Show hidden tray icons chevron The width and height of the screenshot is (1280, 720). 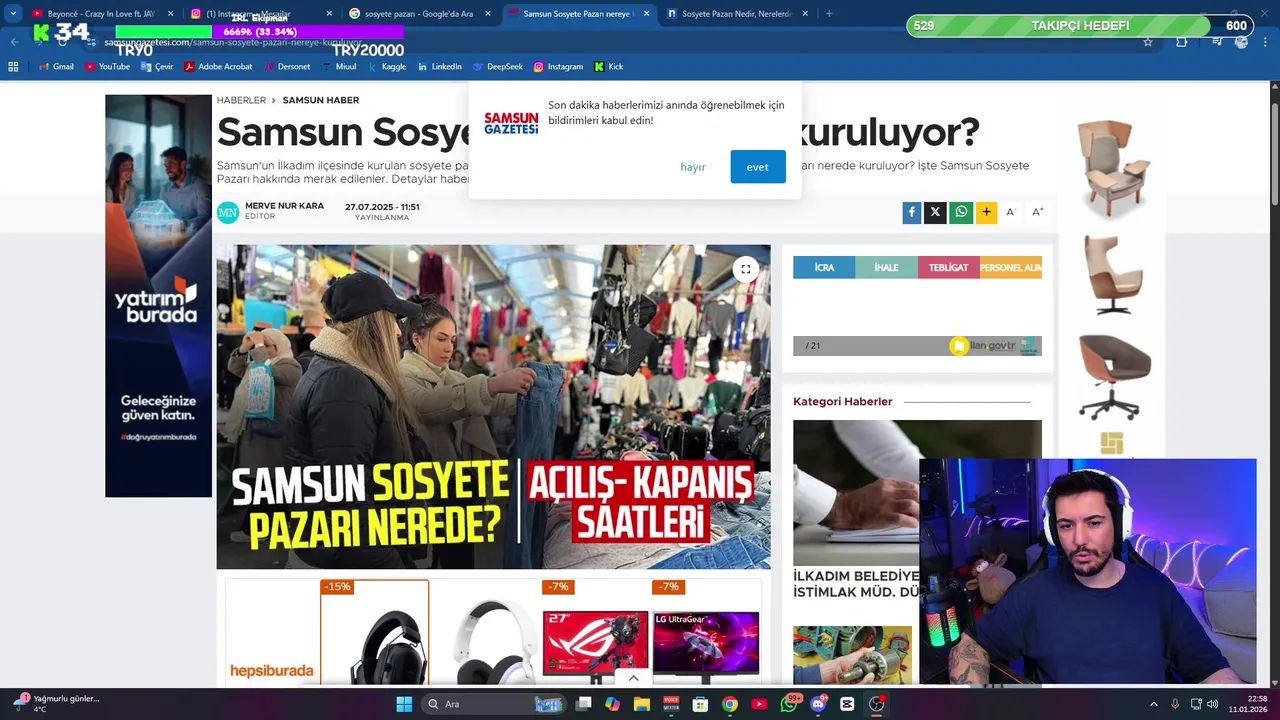click(1153, 704)
